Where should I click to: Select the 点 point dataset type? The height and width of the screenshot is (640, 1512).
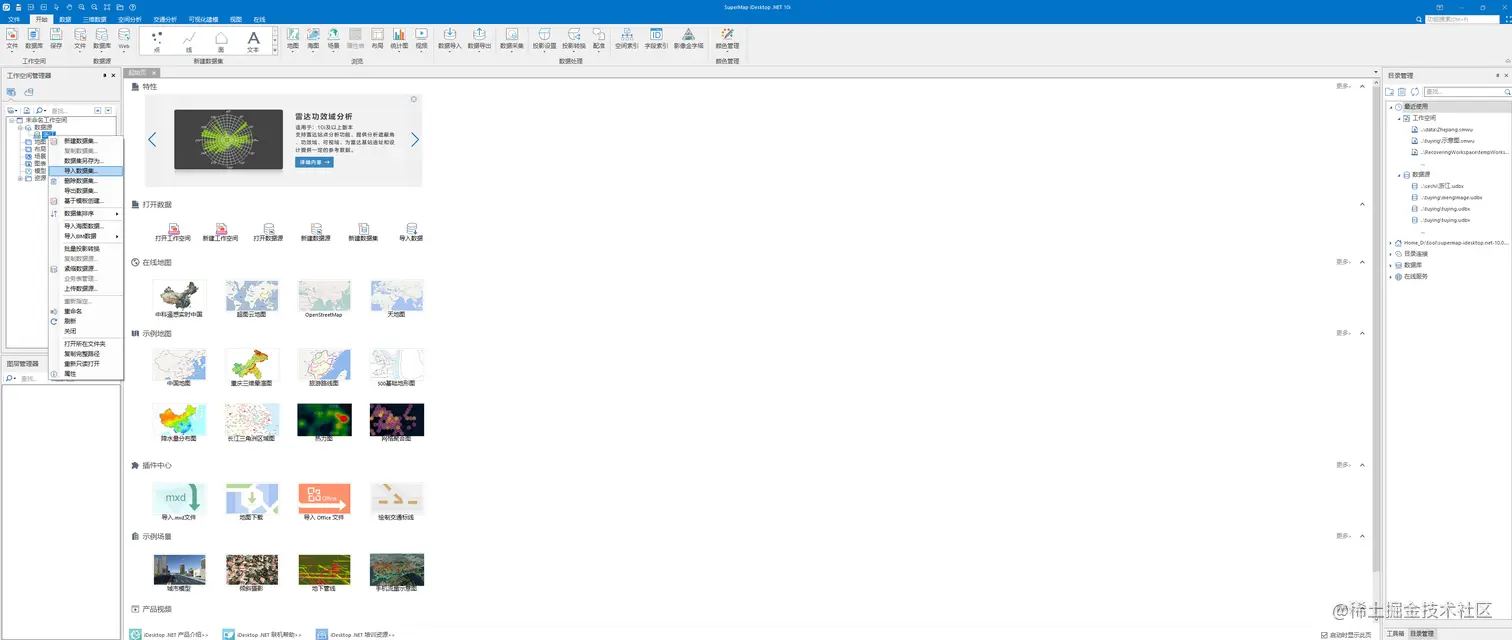[157, 41]
